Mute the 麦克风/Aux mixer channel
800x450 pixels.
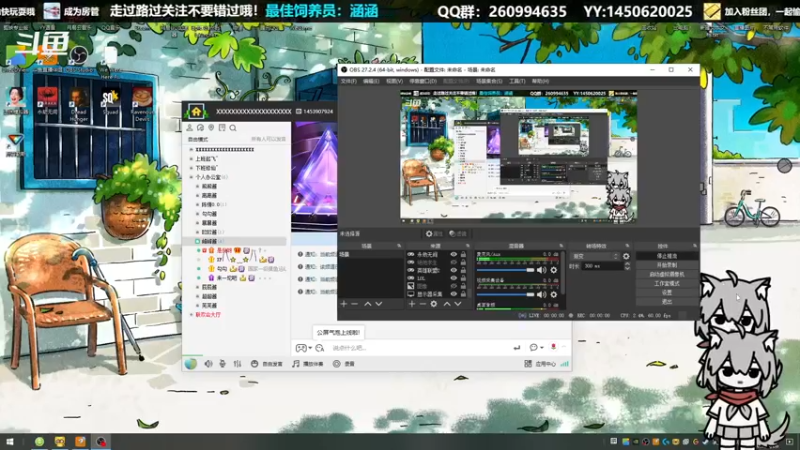coord(541,270)
